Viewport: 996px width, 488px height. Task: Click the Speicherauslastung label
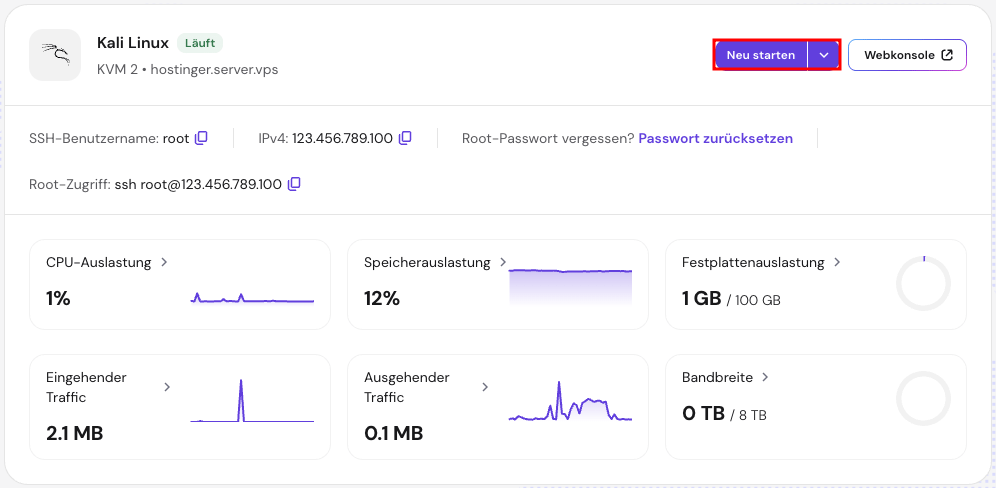click(x=427, y=262)
